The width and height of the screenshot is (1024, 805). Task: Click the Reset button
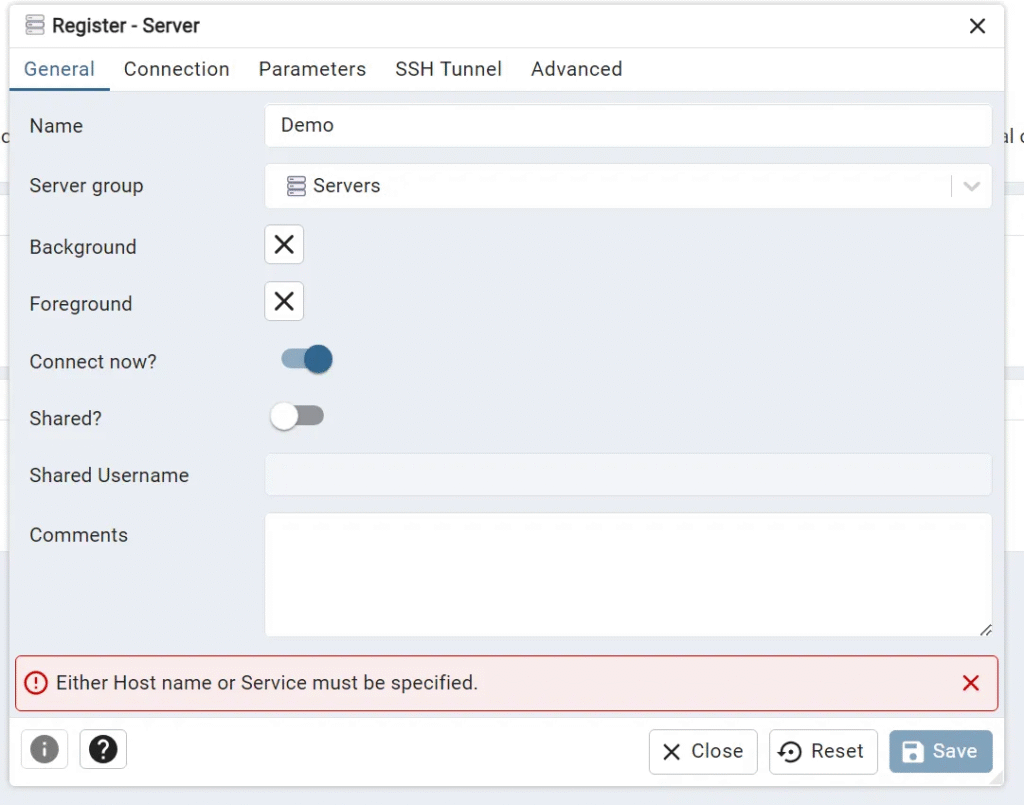pos(823,751)
